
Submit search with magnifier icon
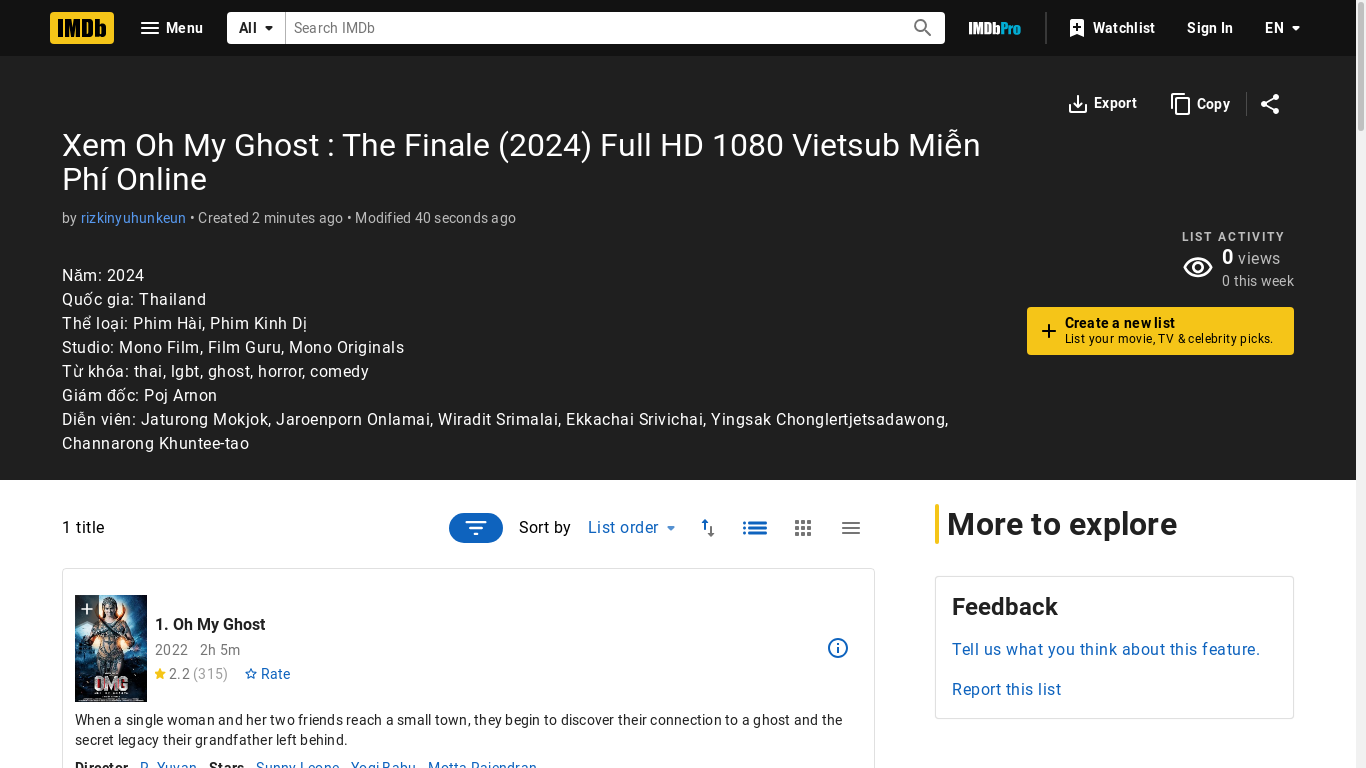pyautogui.click(x=923, y=28)
